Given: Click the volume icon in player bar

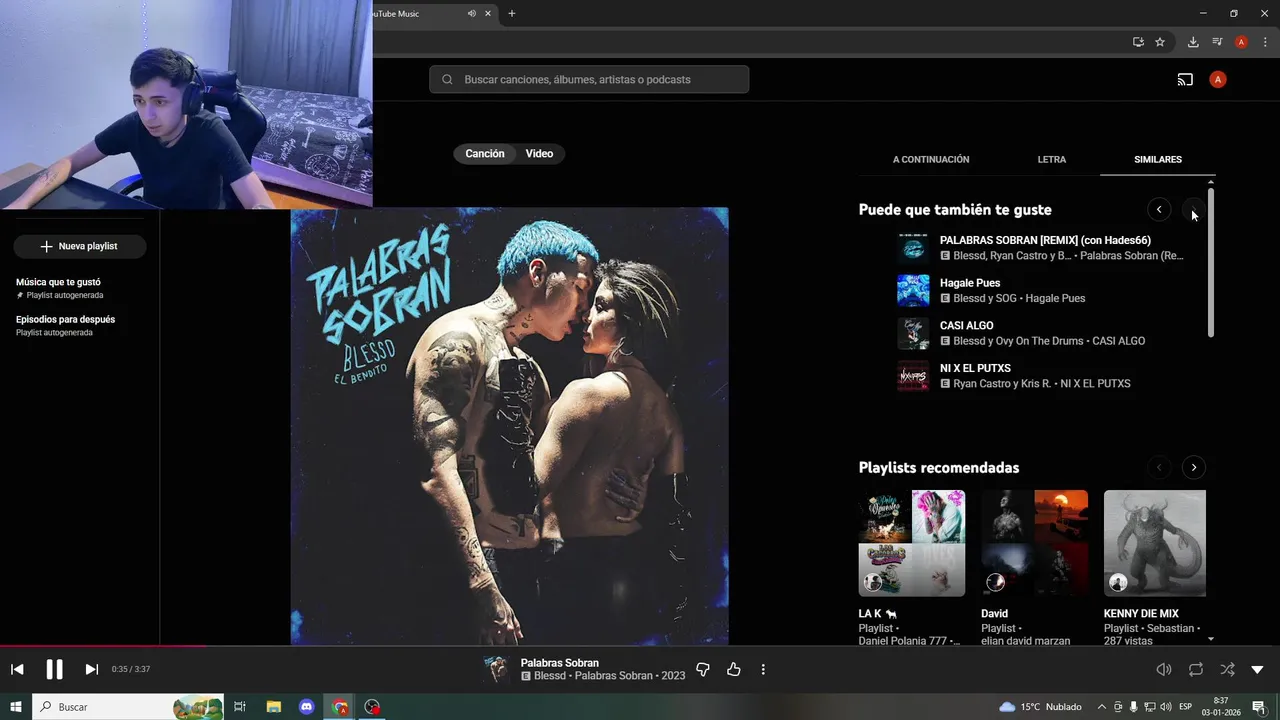Looking at the screenshot, I should coord(1164,669).
